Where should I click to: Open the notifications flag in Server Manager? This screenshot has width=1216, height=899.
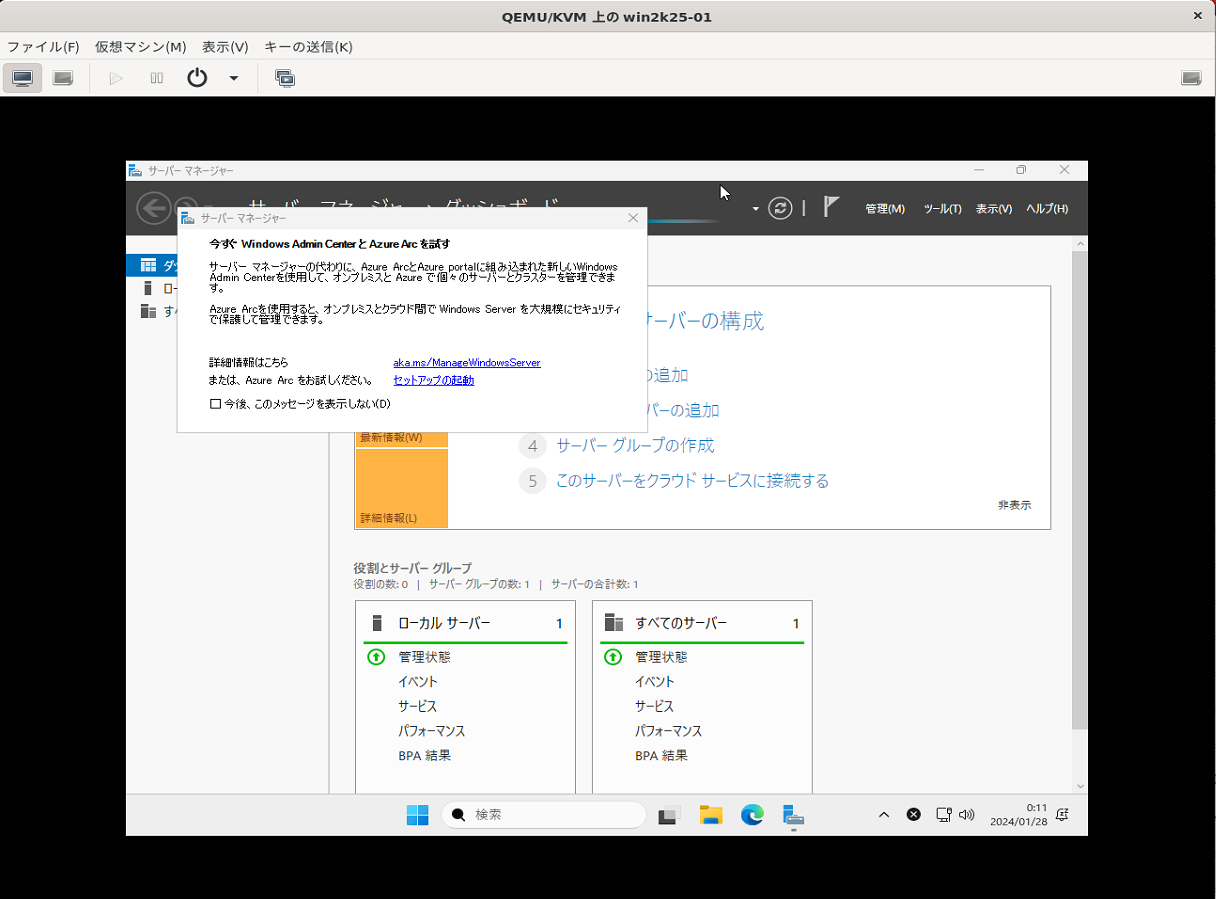coord(831,207)
